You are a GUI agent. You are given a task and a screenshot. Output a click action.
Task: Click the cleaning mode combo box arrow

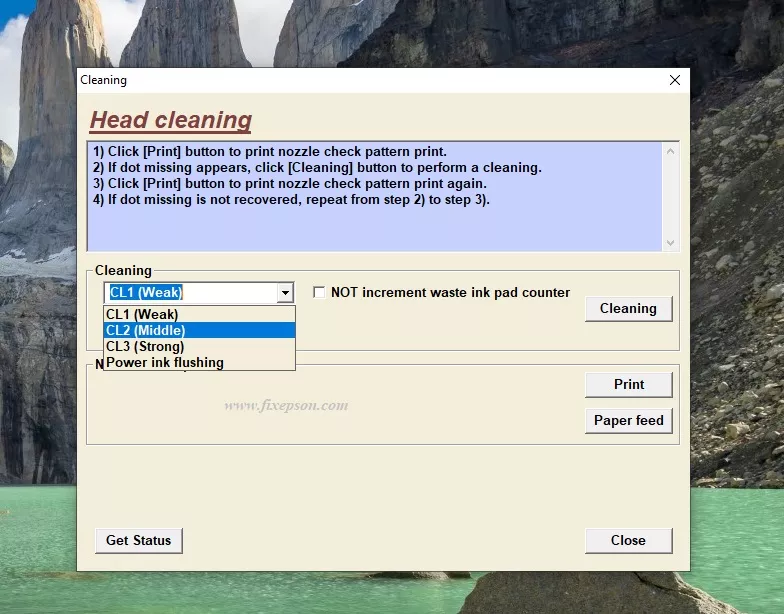click(x=285, y=293)
